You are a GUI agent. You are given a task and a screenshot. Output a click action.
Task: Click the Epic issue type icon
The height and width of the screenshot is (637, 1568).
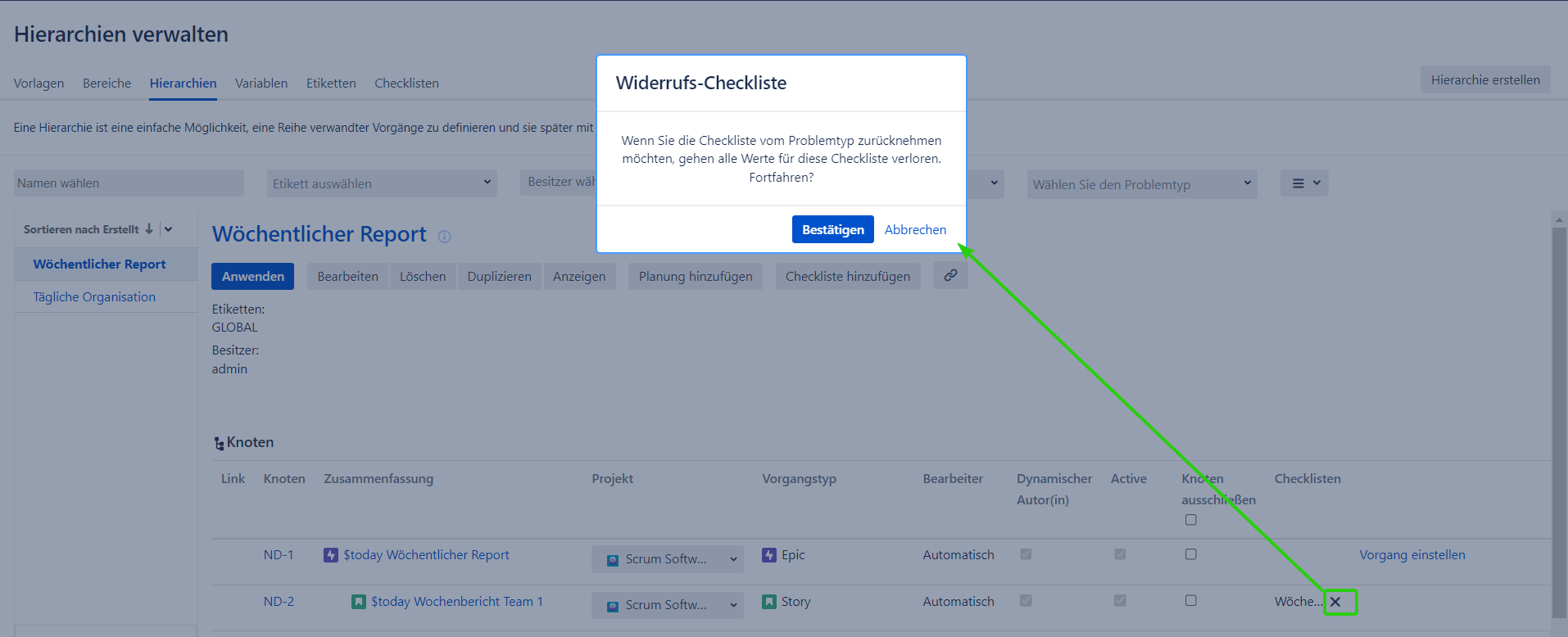tap(769, 555)
